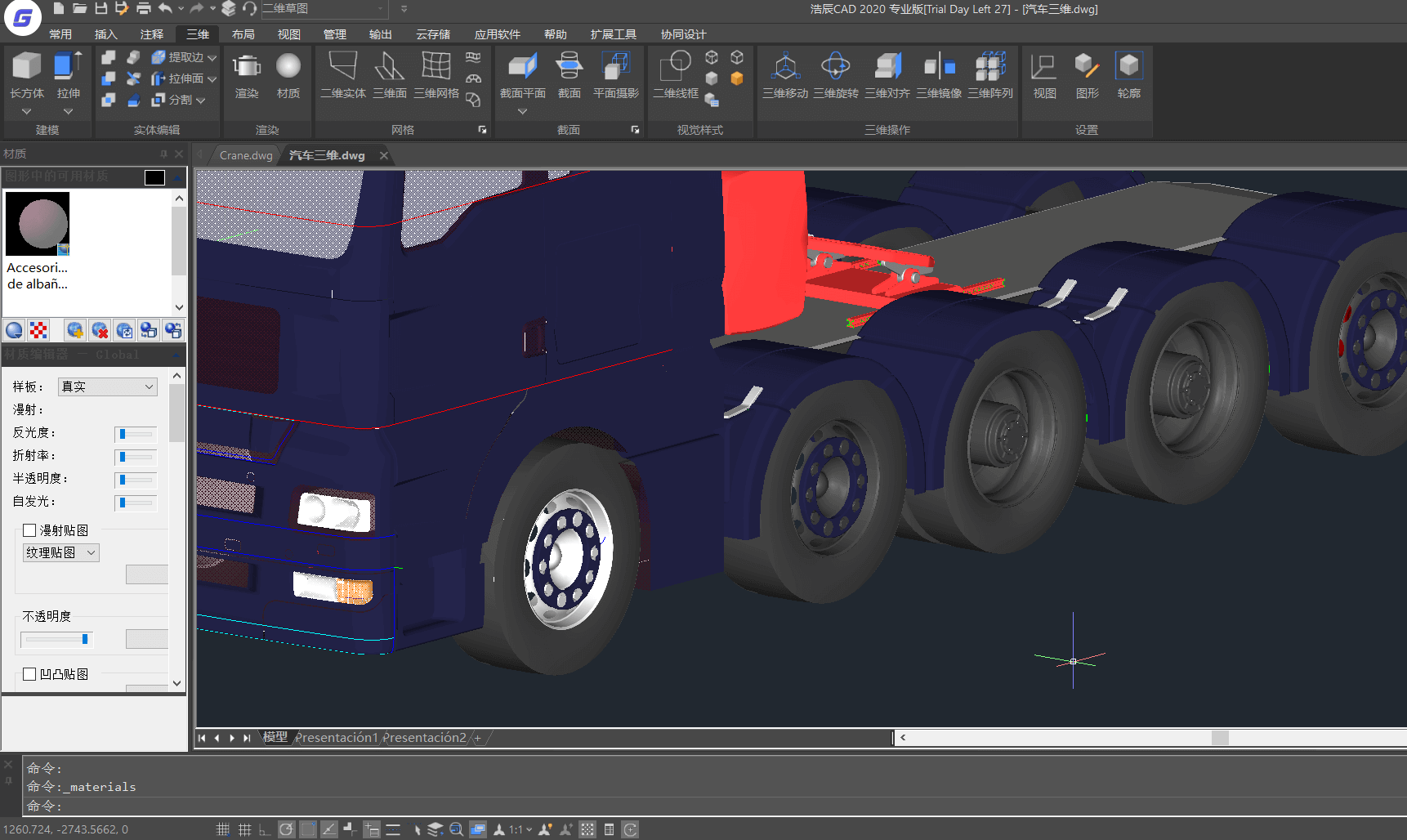Click the Section Plane (截面平面) tool
1407x840 pixels.
pos(523,75)
